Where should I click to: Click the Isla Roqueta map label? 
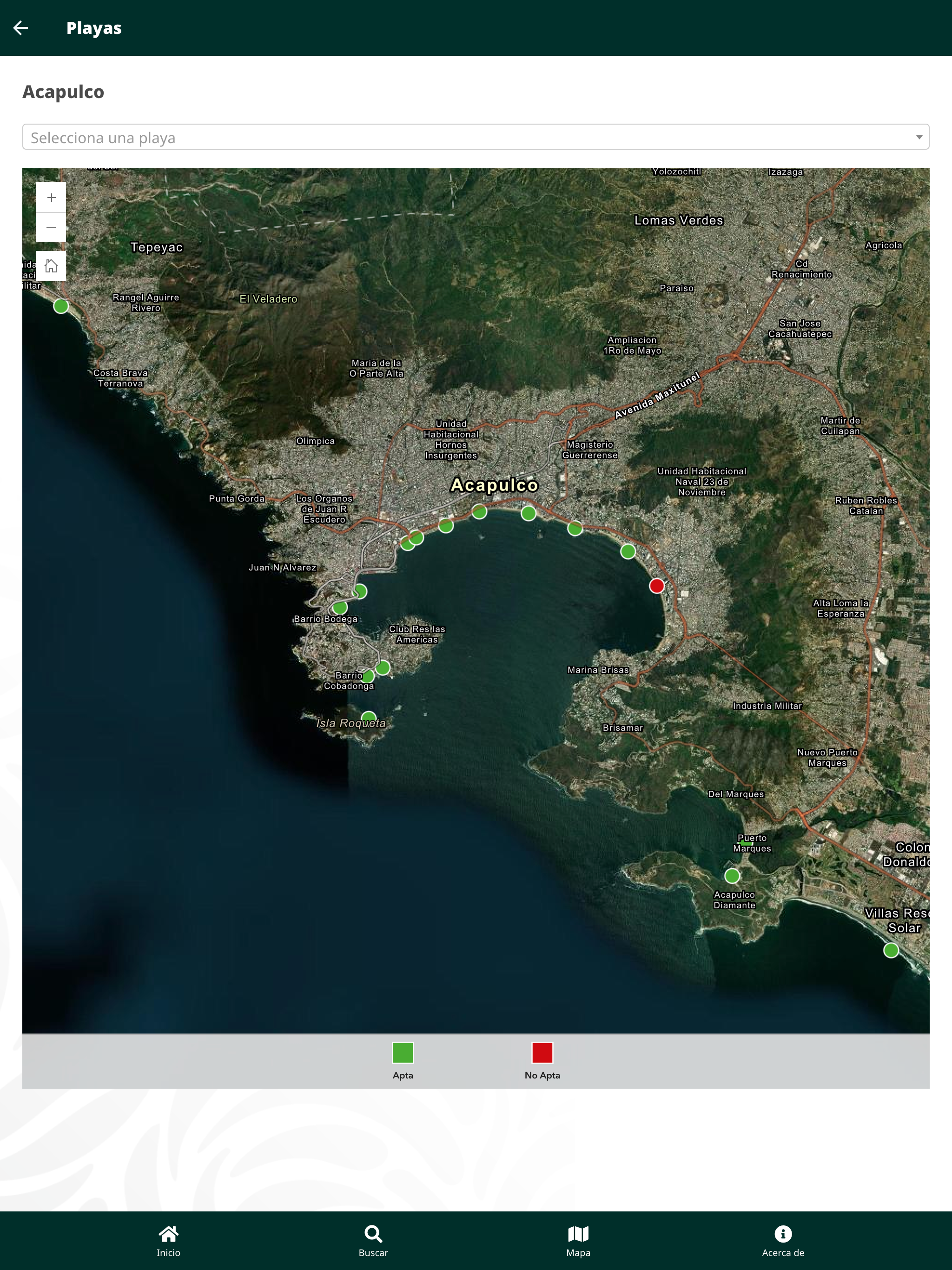click(x=351, y=723)
